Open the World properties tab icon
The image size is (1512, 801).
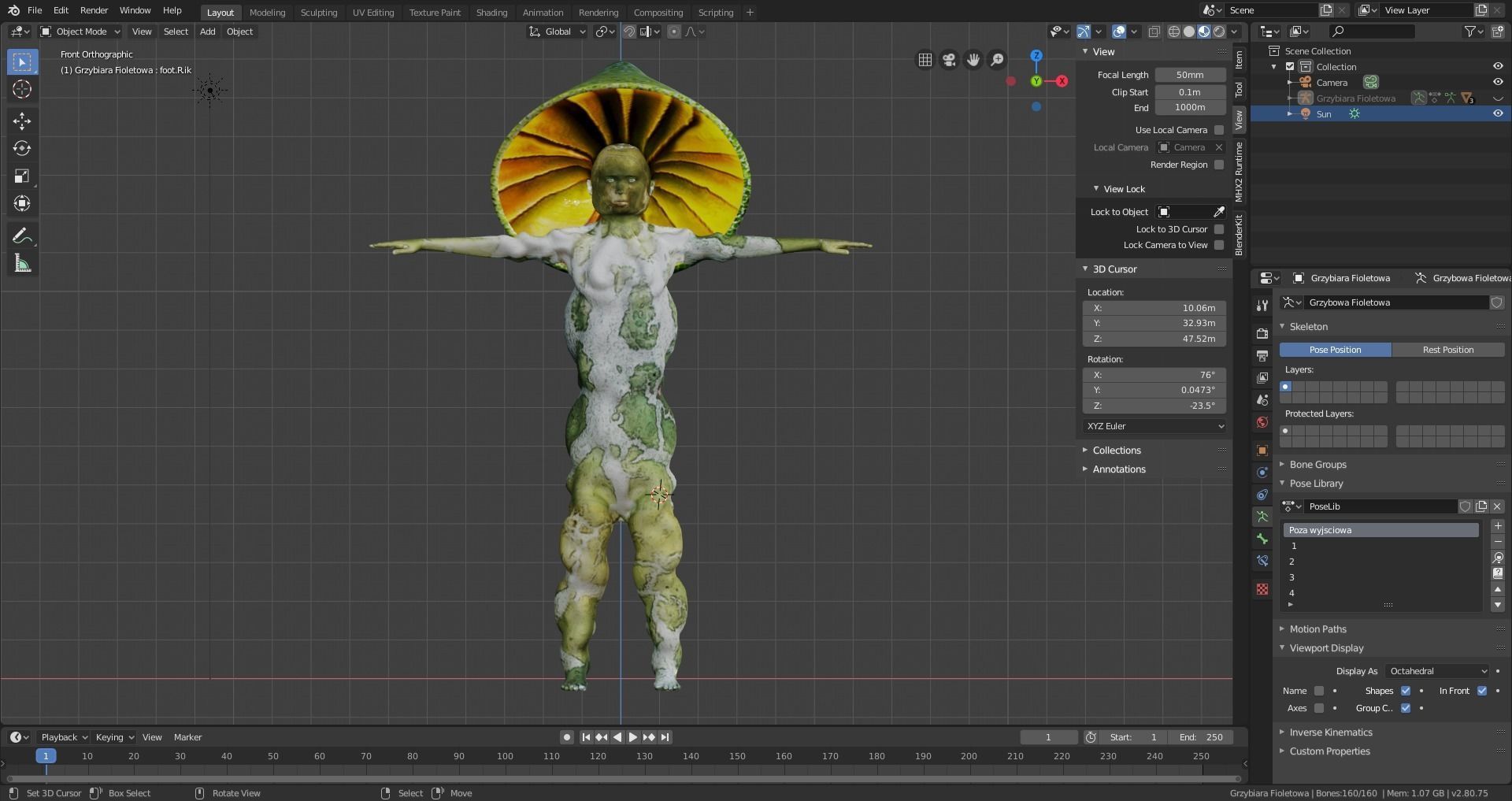tap(1262, 422)
